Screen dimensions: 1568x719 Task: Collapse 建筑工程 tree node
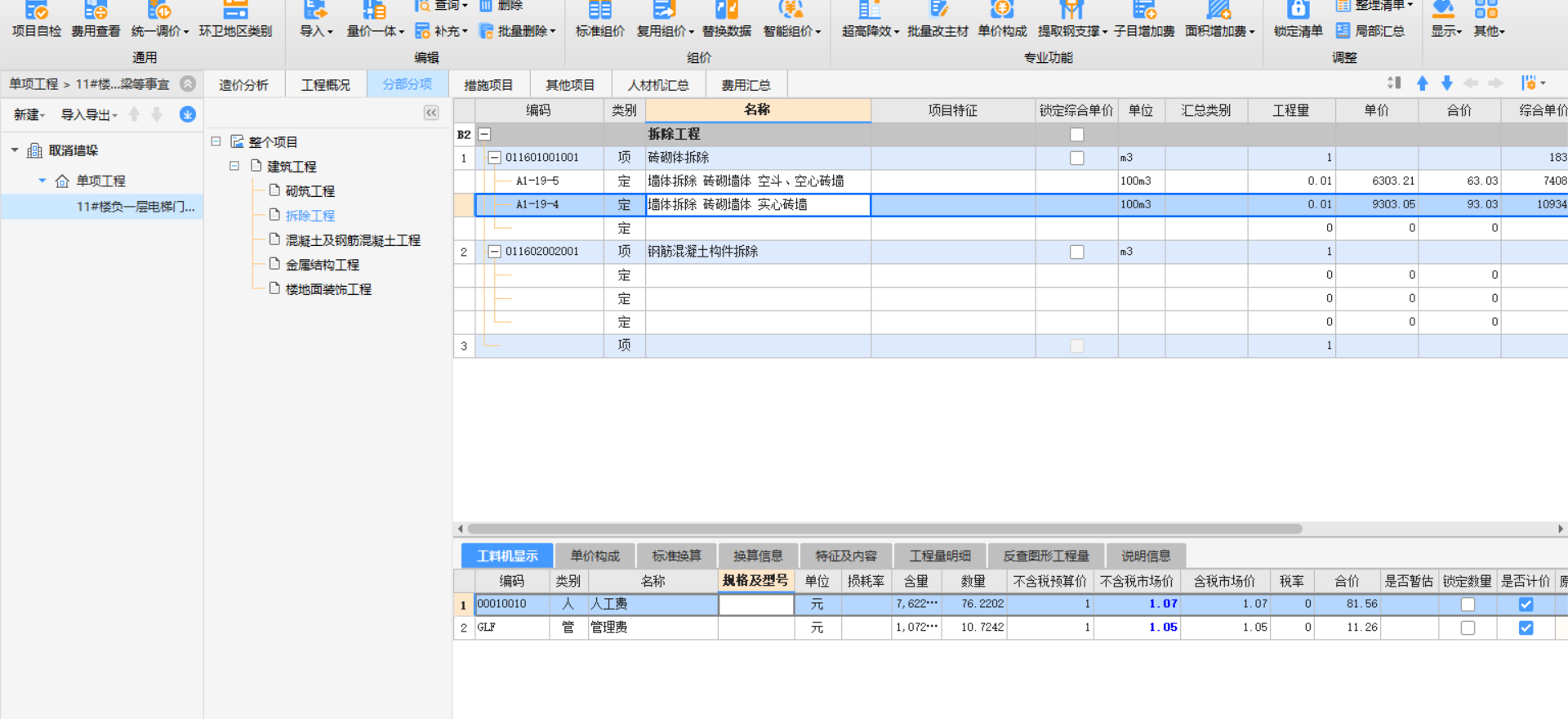pos(234,166)
